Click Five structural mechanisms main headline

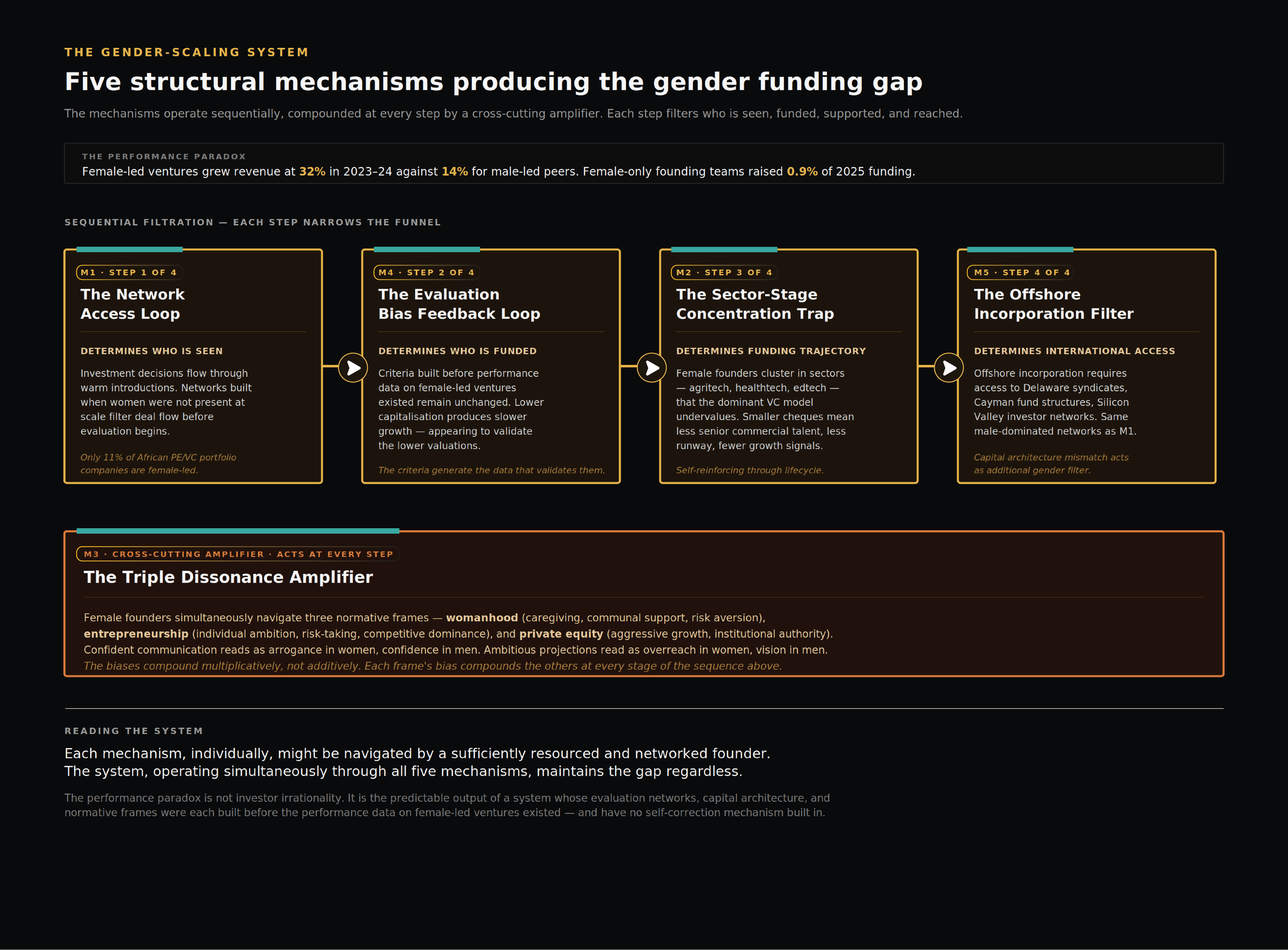494,82
